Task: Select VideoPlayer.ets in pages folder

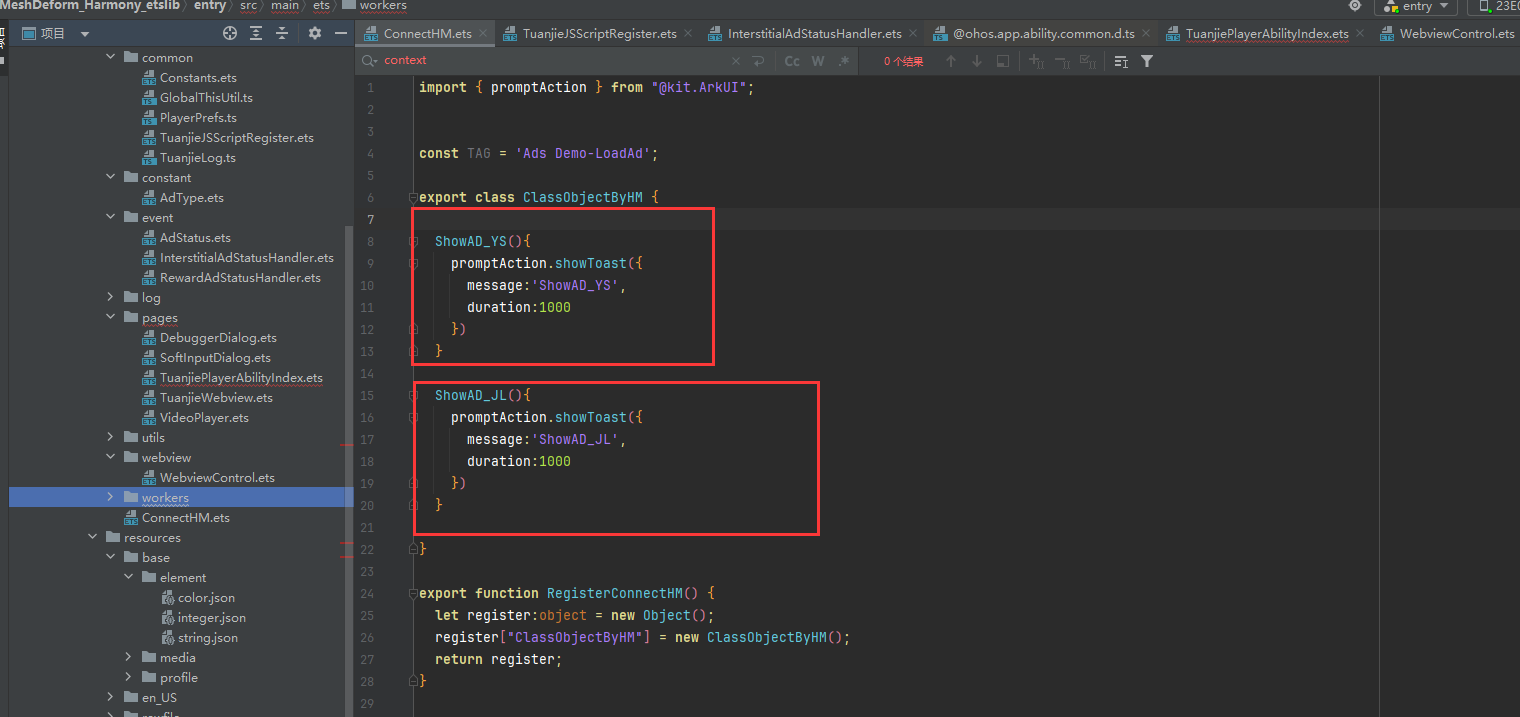Action: click(x=204, y=417)
